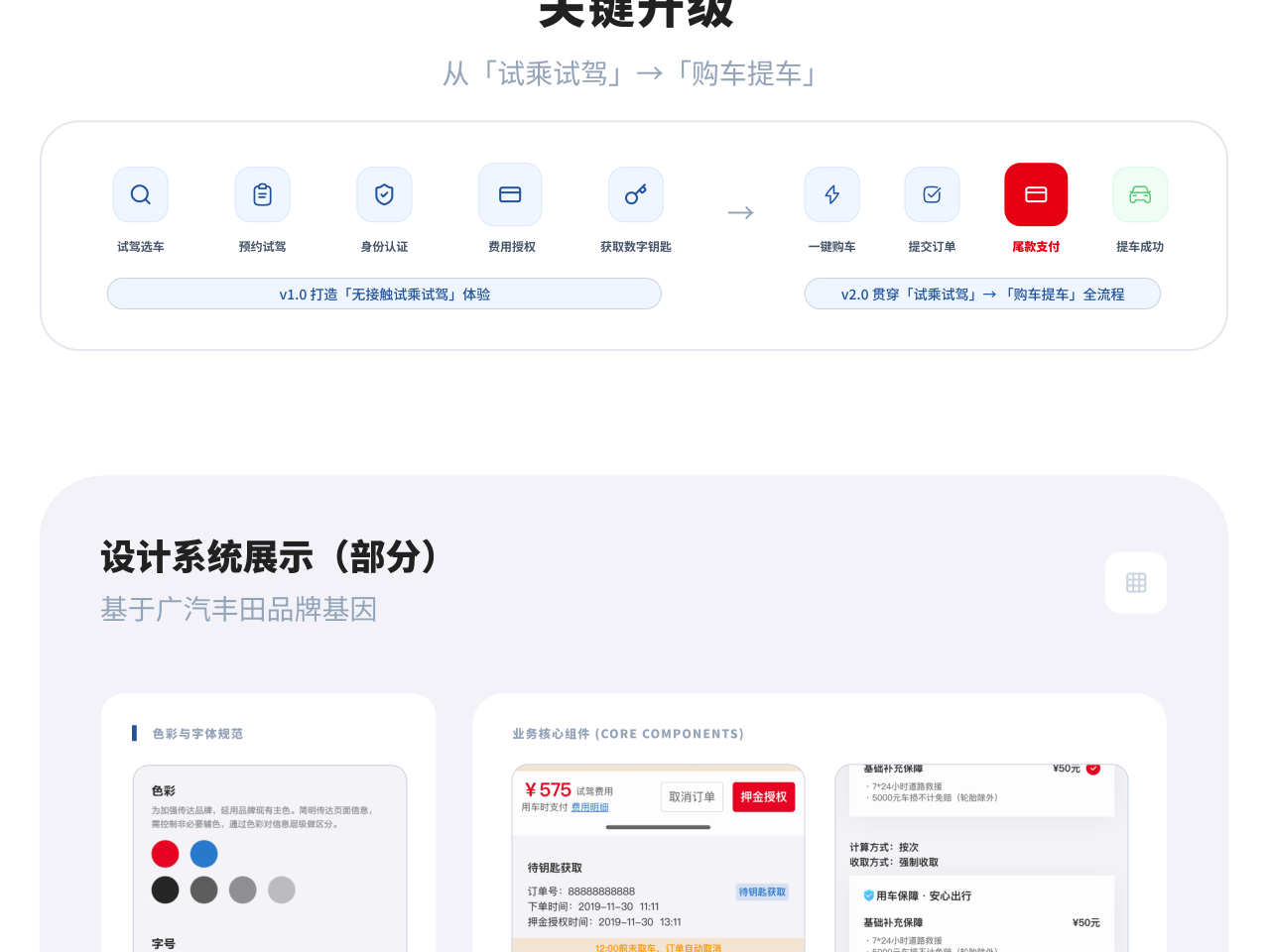Click the 业务核心组件 (CORE COMPONENTS) heading
Viewport: 1270px width, 952px height.
pos(628,734)
